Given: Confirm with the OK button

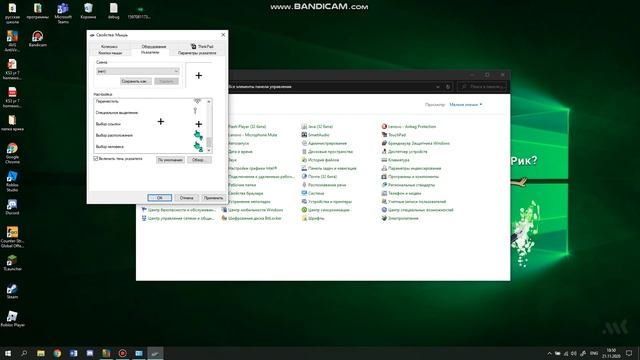Looking at the screenshot, I should (160, 198).
